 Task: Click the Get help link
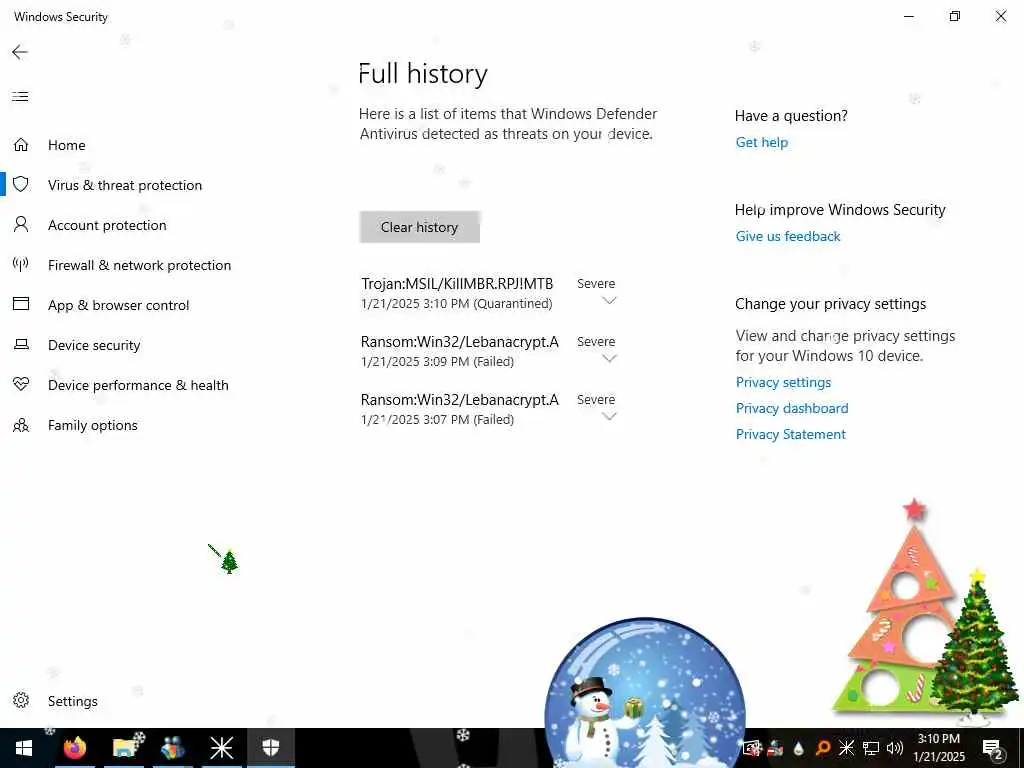pos(761,142)
